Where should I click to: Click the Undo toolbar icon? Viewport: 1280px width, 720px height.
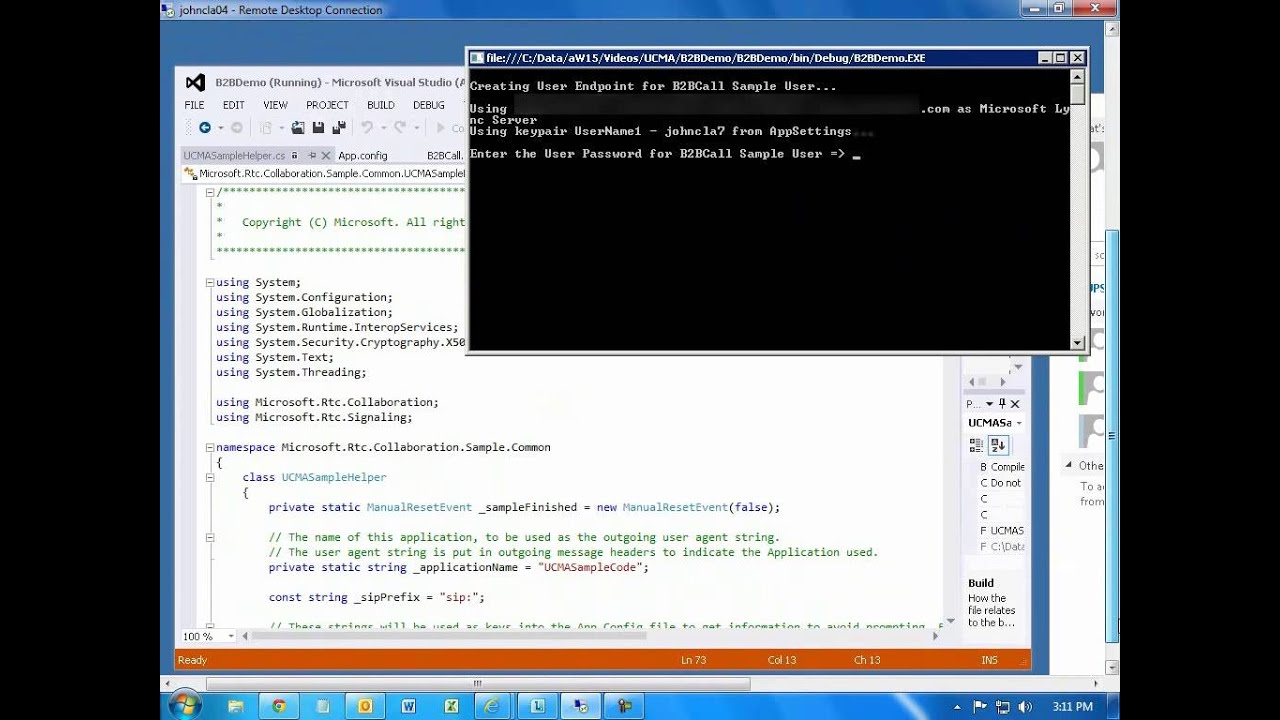367,128
